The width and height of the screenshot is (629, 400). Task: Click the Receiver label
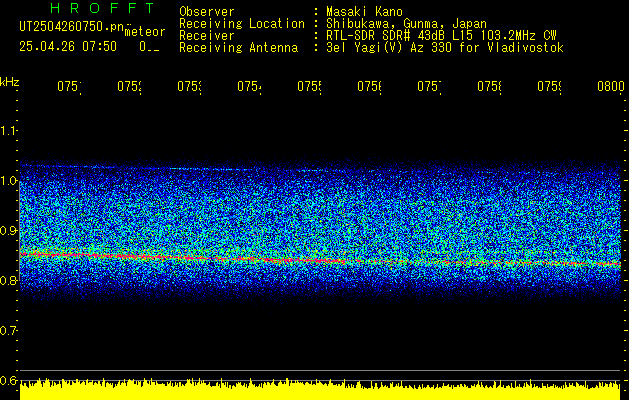pos(207,36)
